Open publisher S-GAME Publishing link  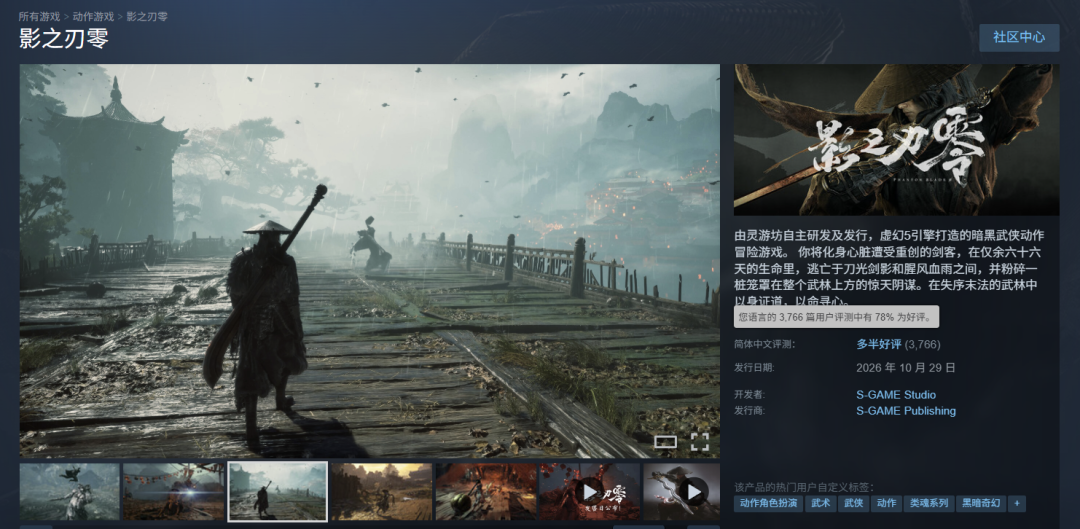pos(906,411)
